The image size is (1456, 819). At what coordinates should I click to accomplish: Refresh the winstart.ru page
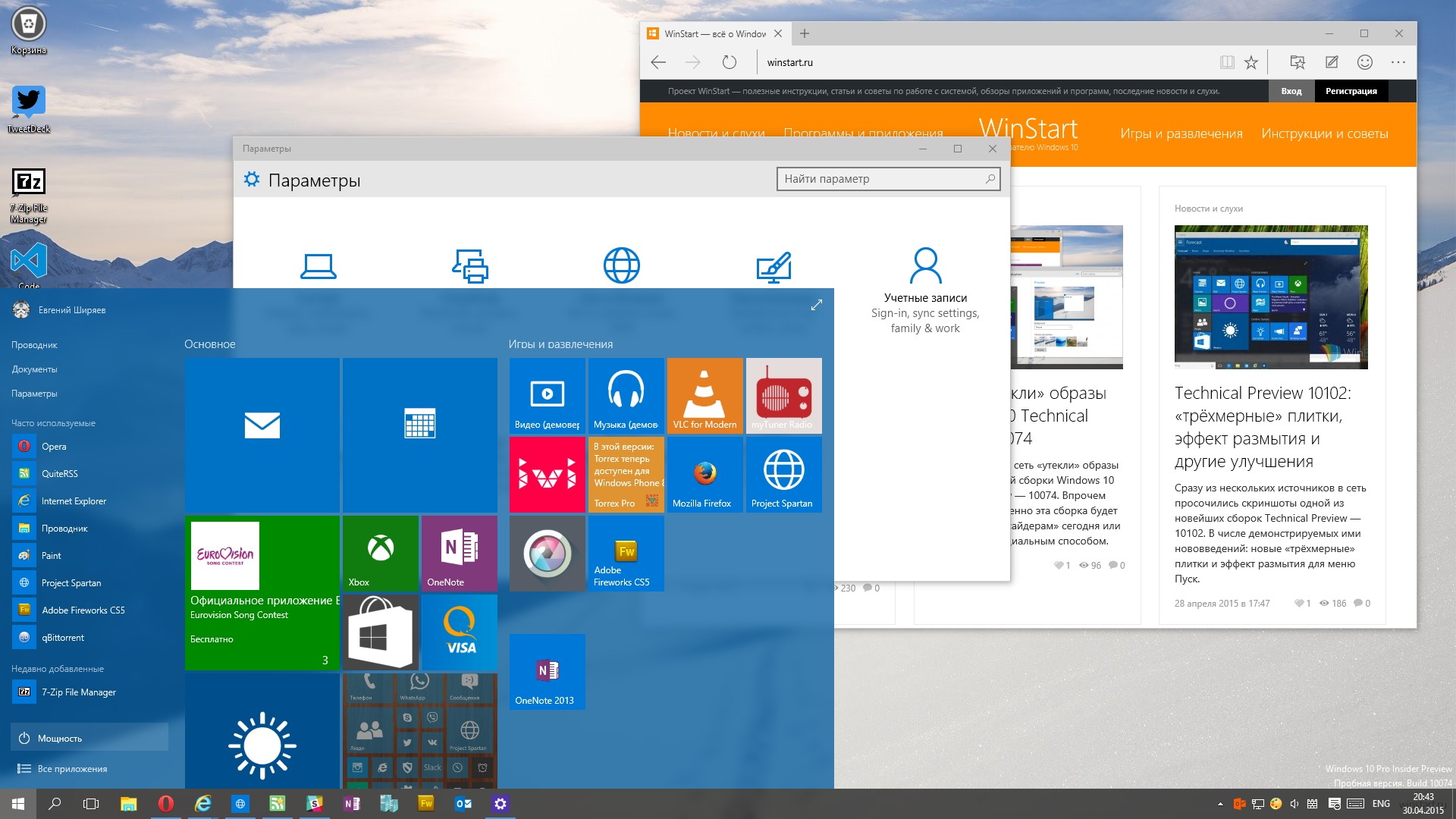(730, 62)
